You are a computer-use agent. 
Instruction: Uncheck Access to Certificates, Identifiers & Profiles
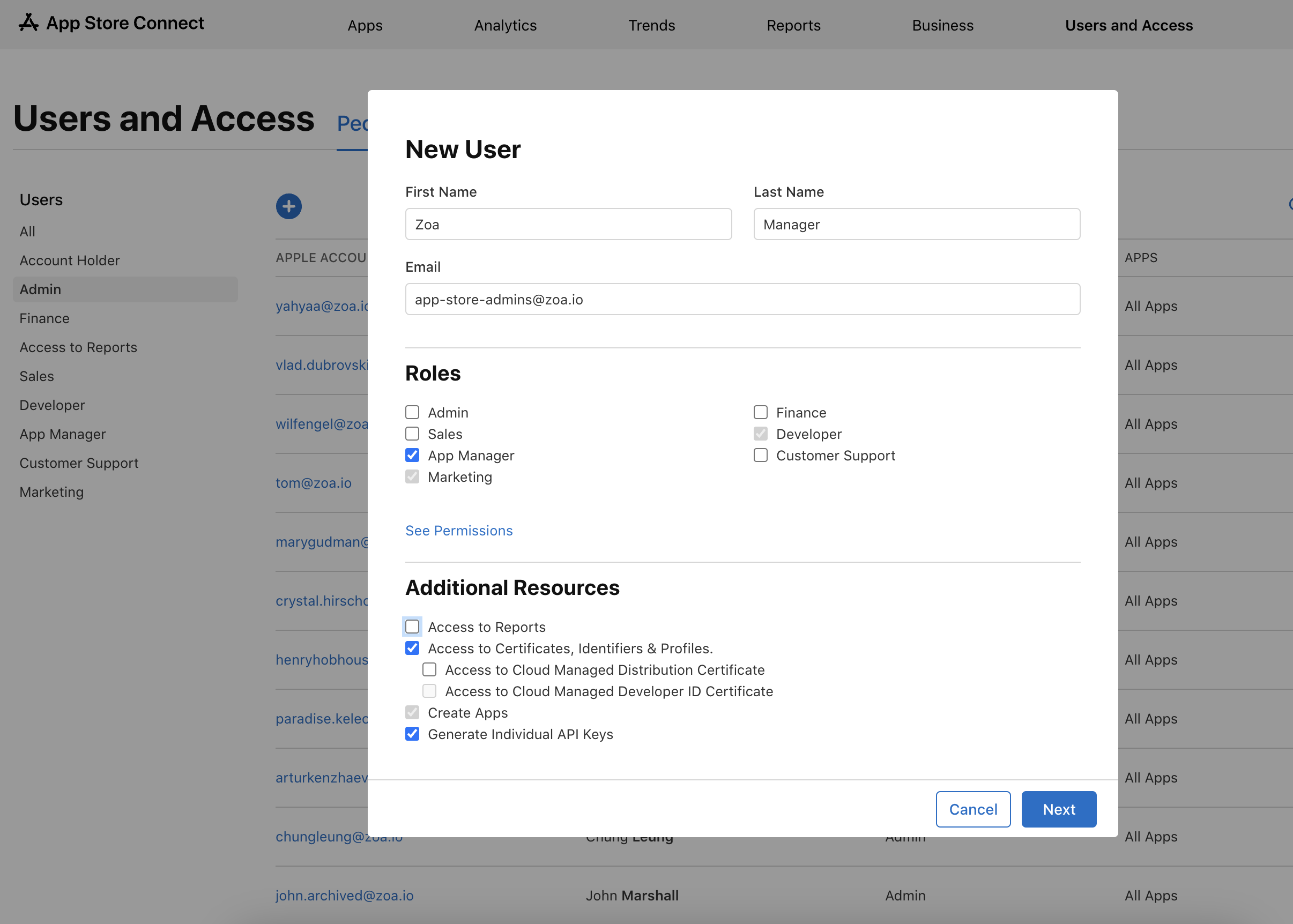(412, 648)
